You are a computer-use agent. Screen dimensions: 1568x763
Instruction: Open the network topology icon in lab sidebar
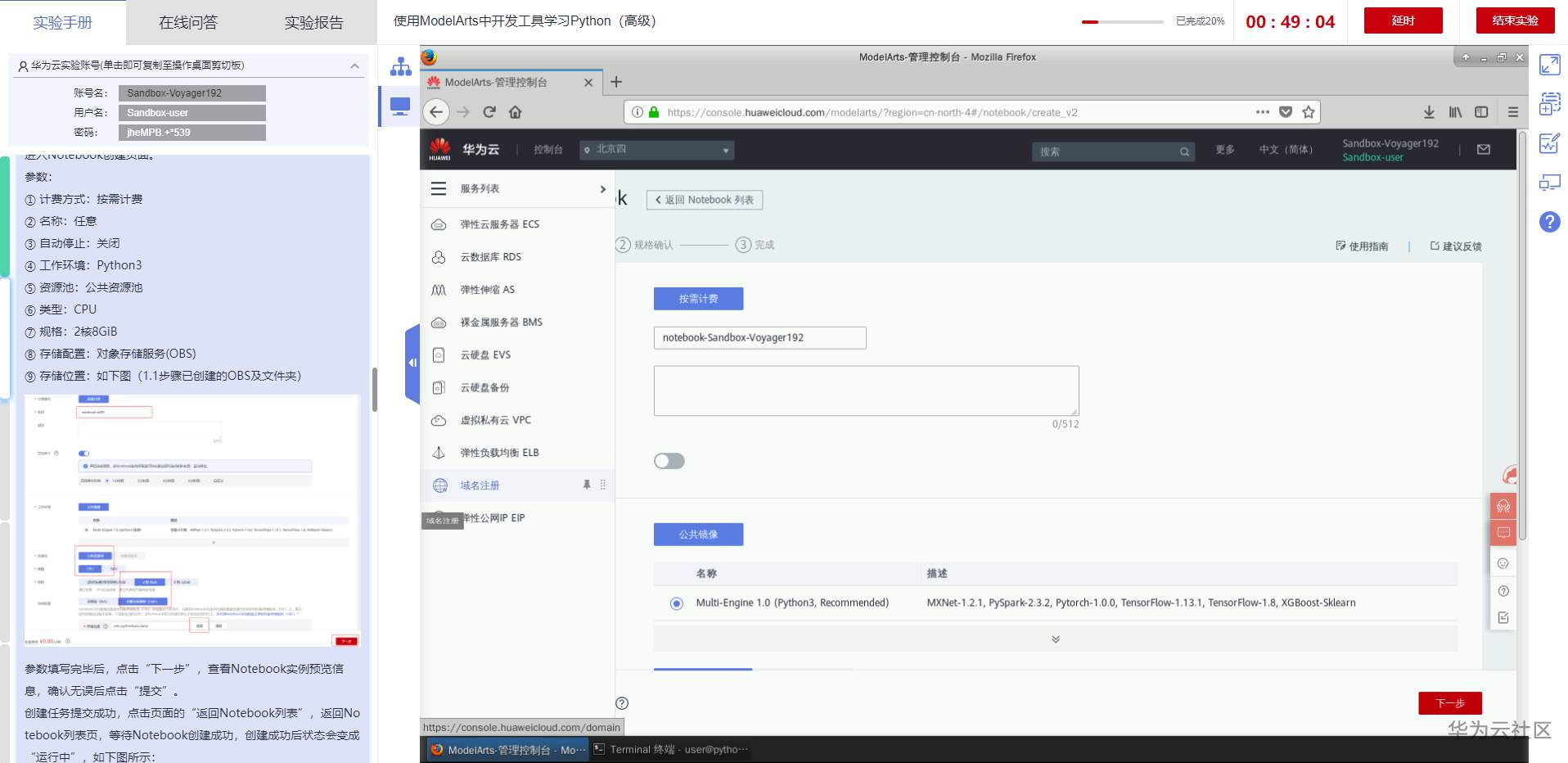coord(401,66)
